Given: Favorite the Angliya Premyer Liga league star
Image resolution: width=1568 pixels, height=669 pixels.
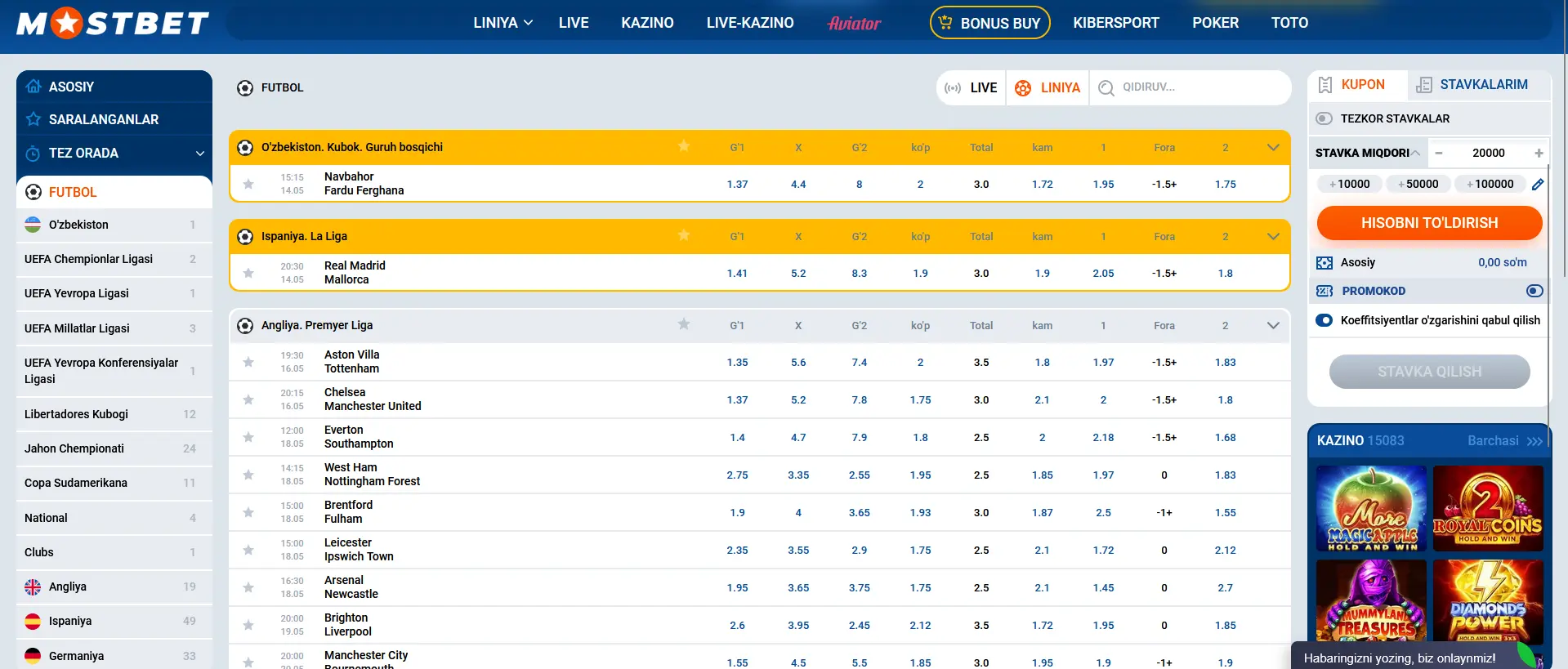Looking at the screenshot, I should [x=684, y=324].
